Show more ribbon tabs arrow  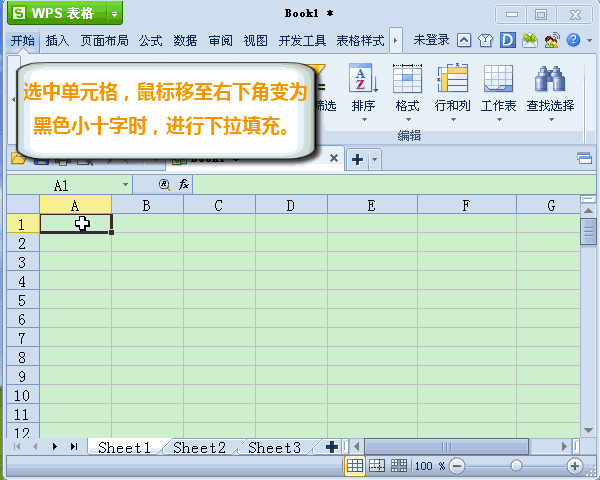point(396,40)
